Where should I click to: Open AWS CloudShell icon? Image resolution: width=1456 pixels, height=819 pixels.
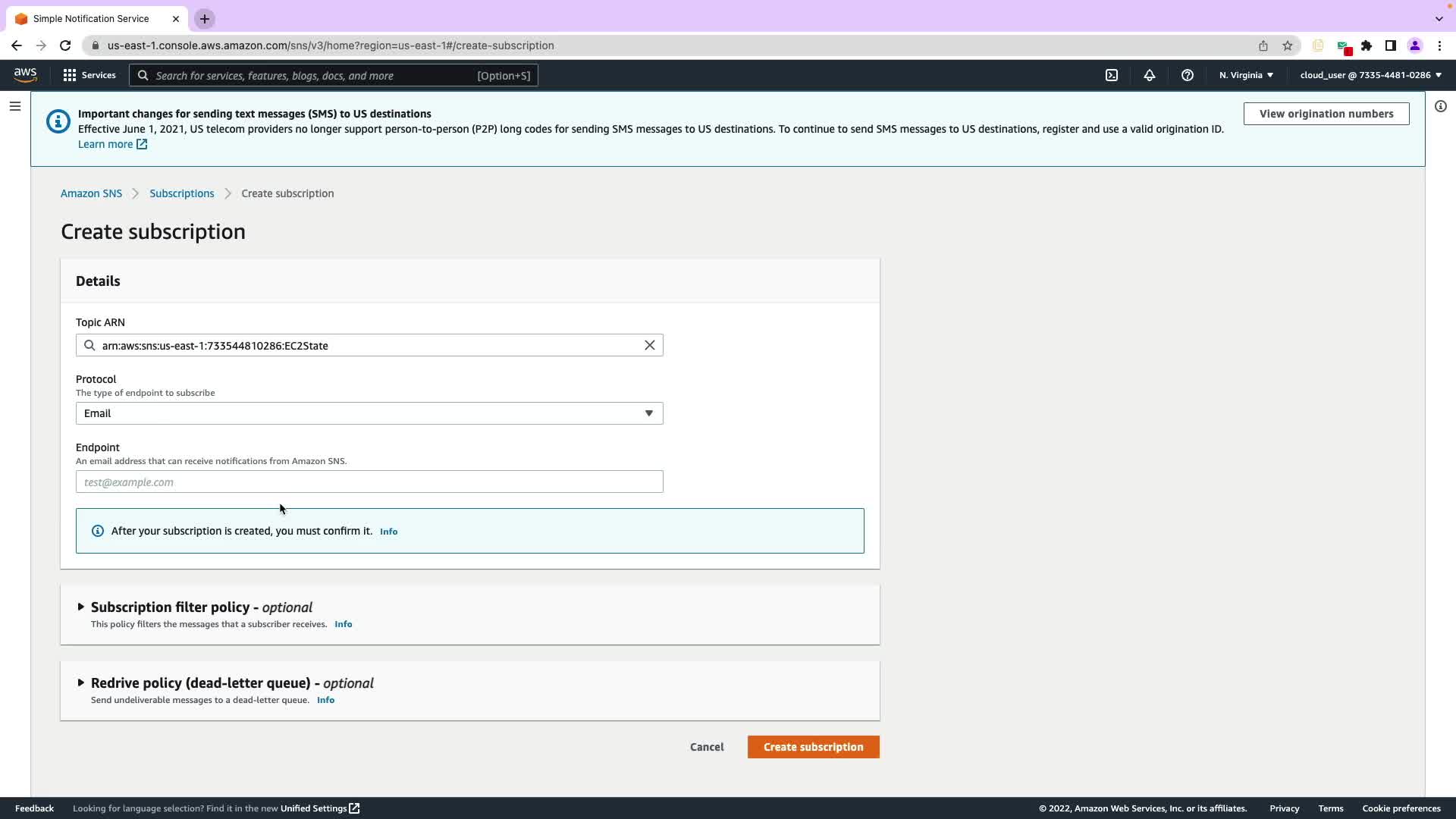pyautogui.click(x=1112, y=75)
